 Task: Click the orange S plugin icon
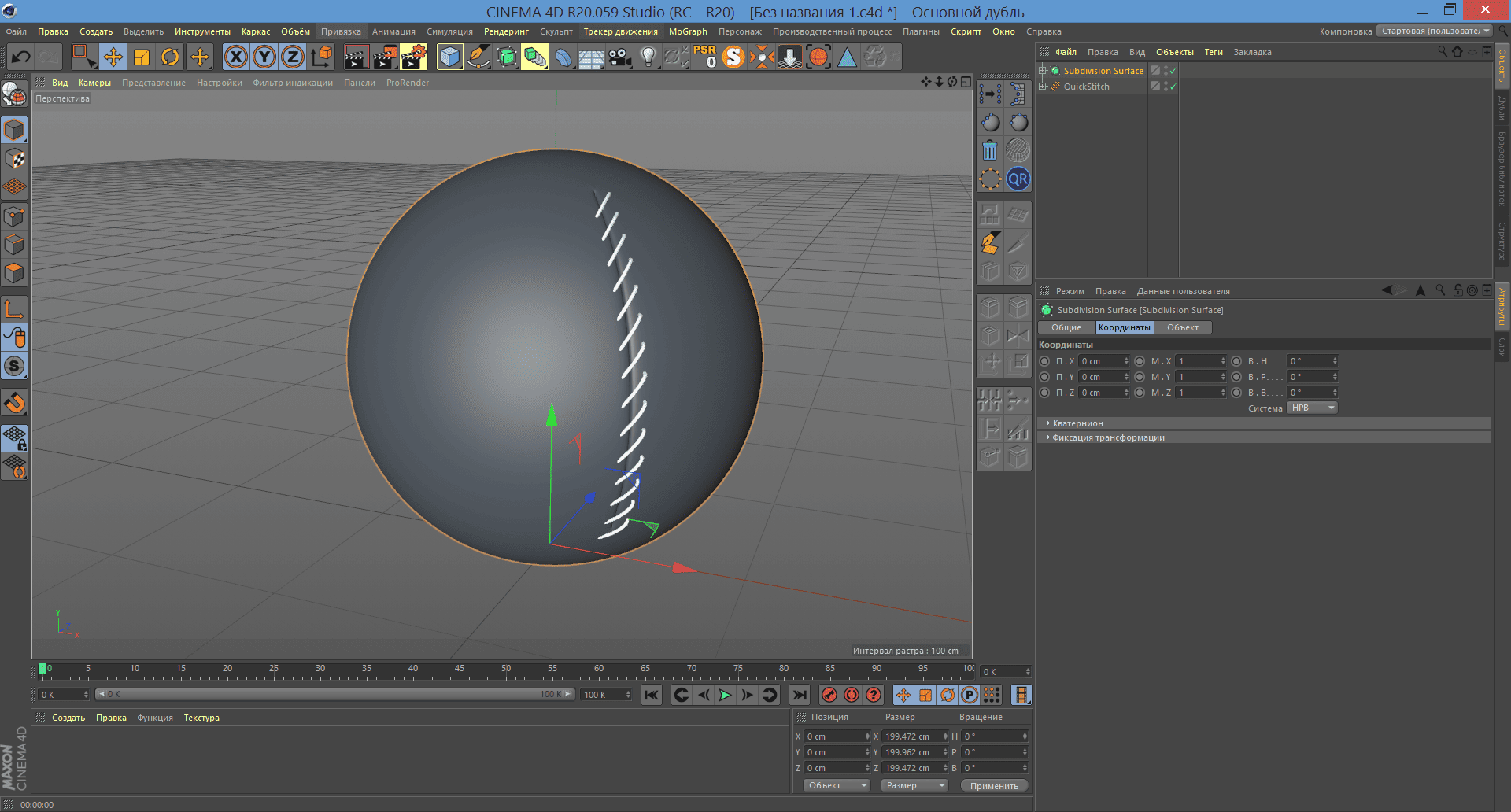(733, 57)
